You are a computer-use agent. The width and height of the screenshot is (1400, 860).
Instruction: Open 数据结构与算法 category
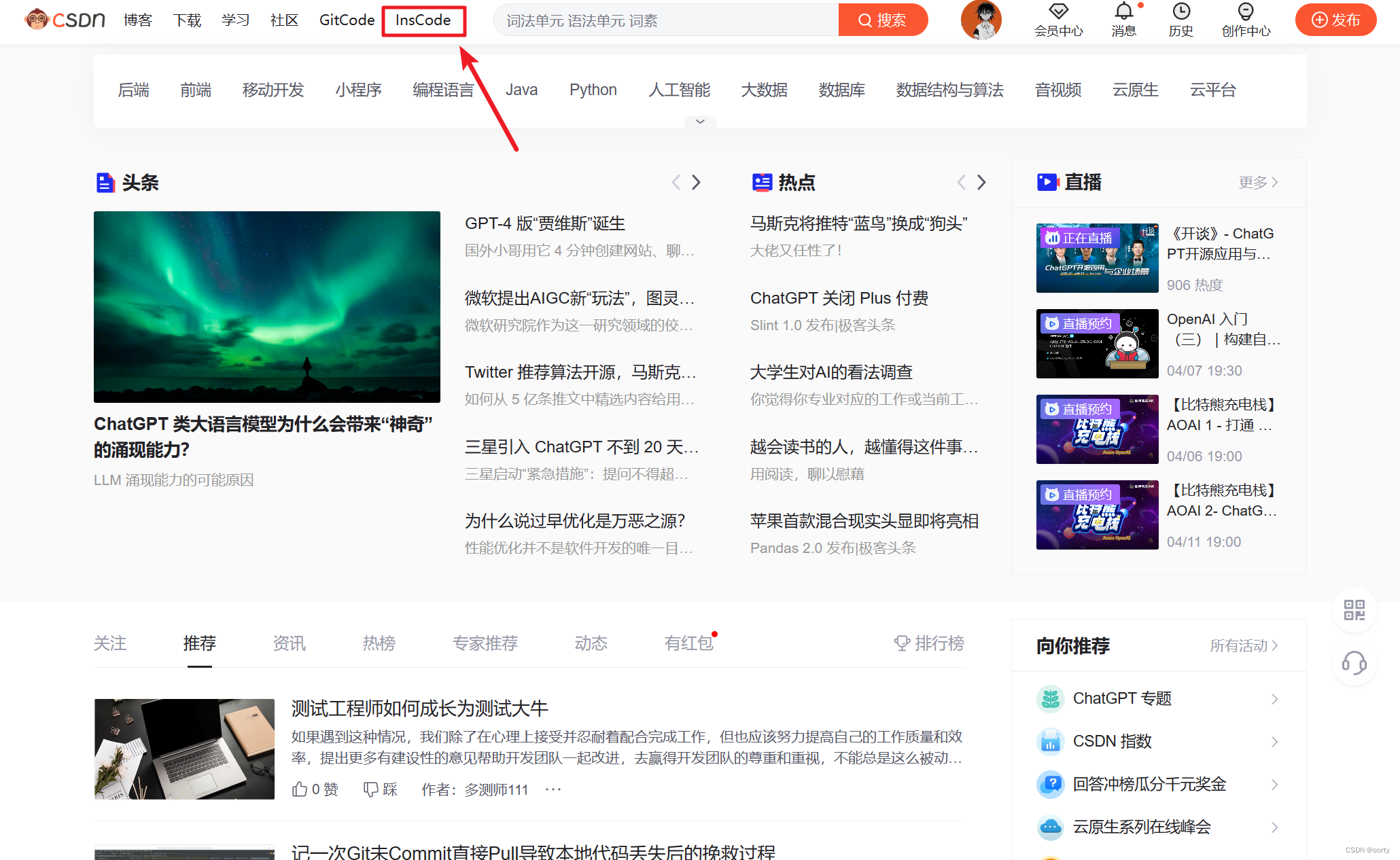coord(950,90)
